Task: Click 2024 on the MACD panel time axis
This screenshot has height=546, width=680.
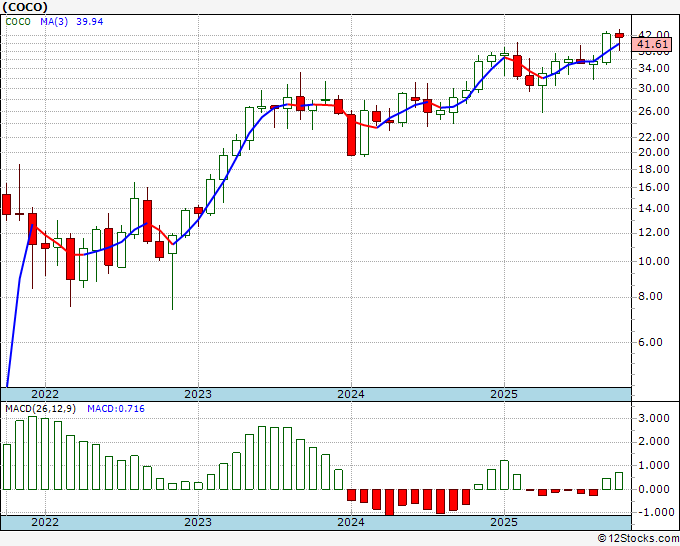Action: pos(351,522)
